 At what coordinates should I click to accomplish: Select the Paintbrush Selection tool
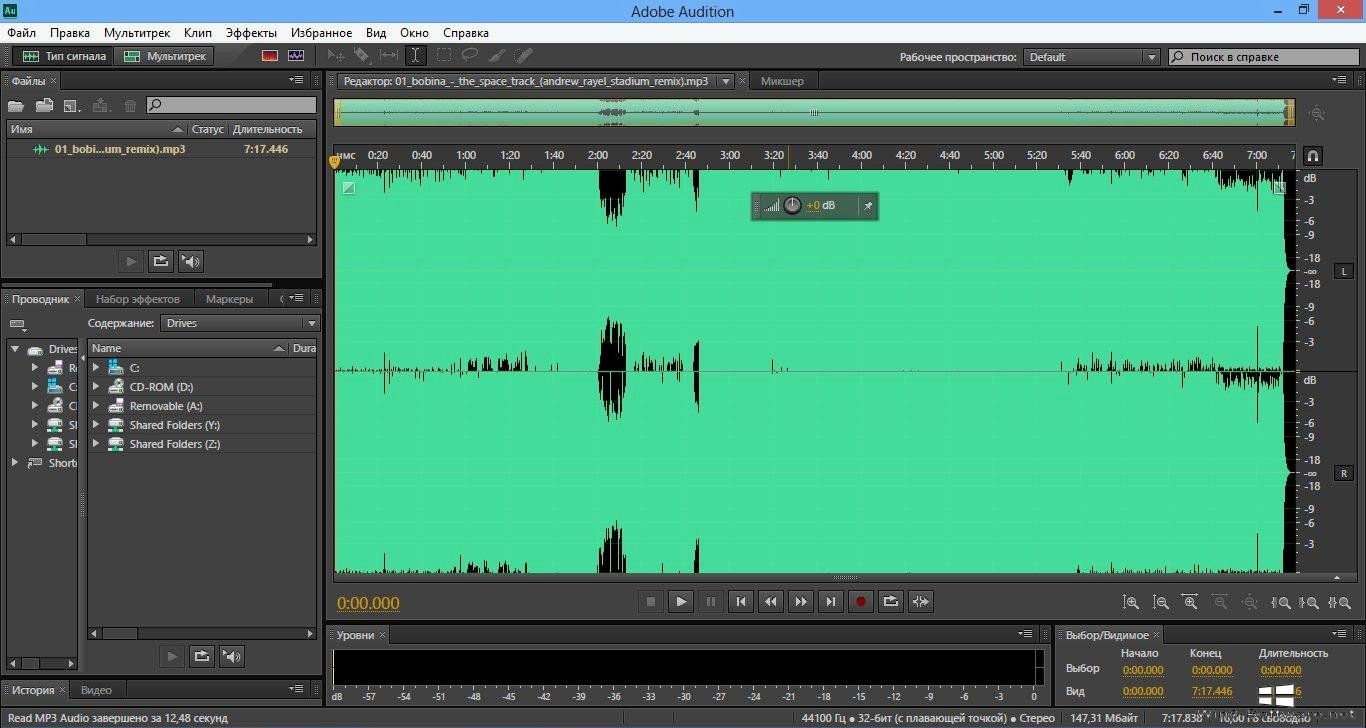(x=496, y=56)
